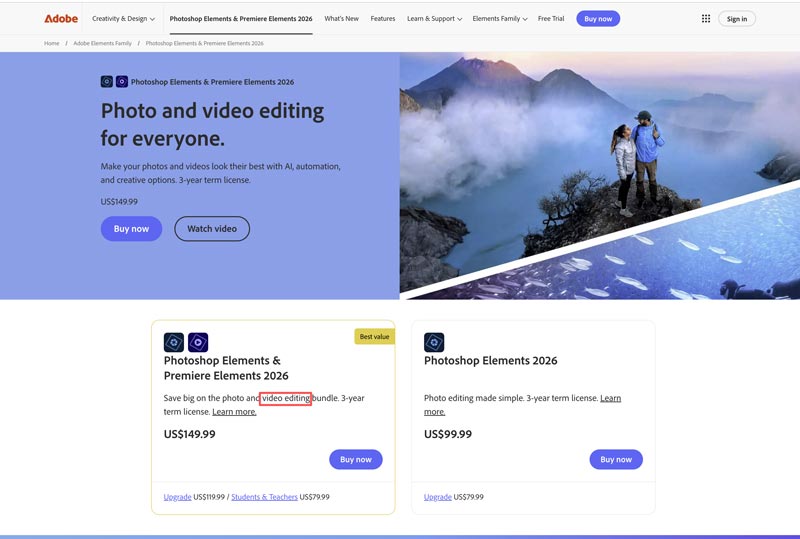Click Buy now in the top navigation
Screen dimensions: 800x539
(598, 19)
